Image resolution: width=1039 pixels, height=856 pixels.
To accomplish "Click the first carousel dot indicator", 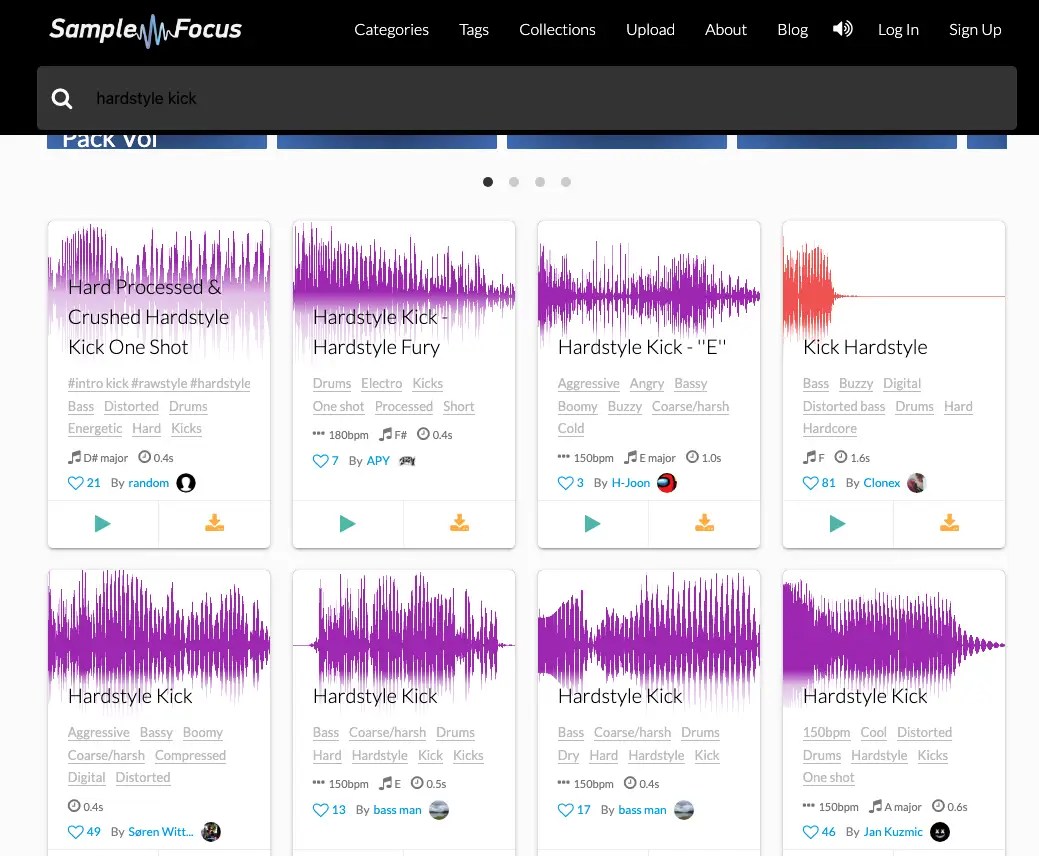I will pos(488,182).
